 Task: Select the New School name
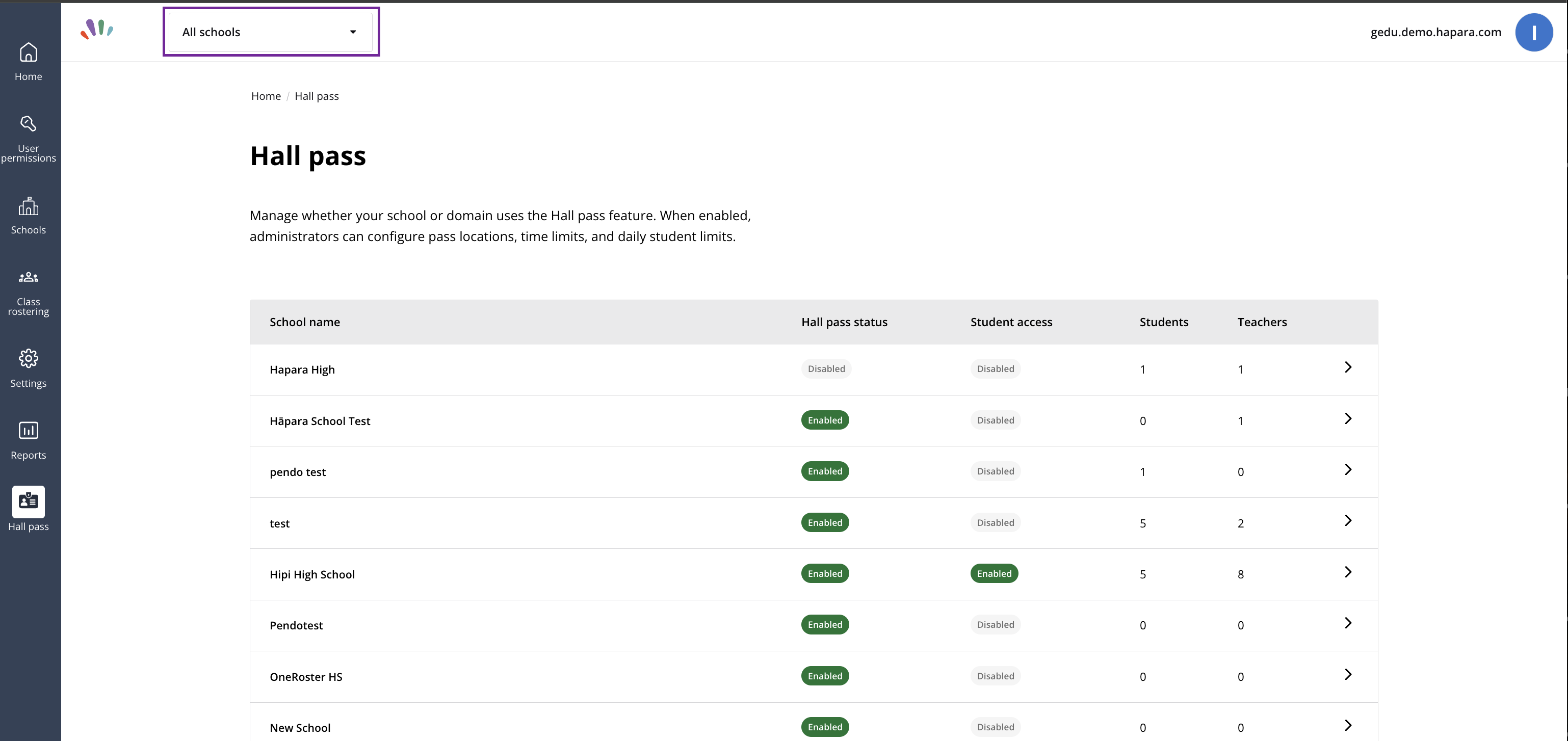click(299, 728)
